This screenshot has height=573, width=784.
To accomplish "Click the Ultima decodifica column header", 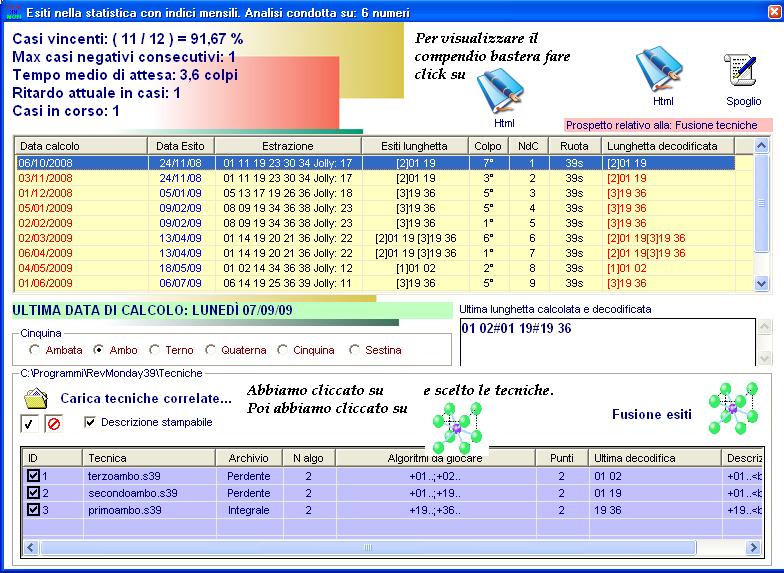I will coord(654,458).
